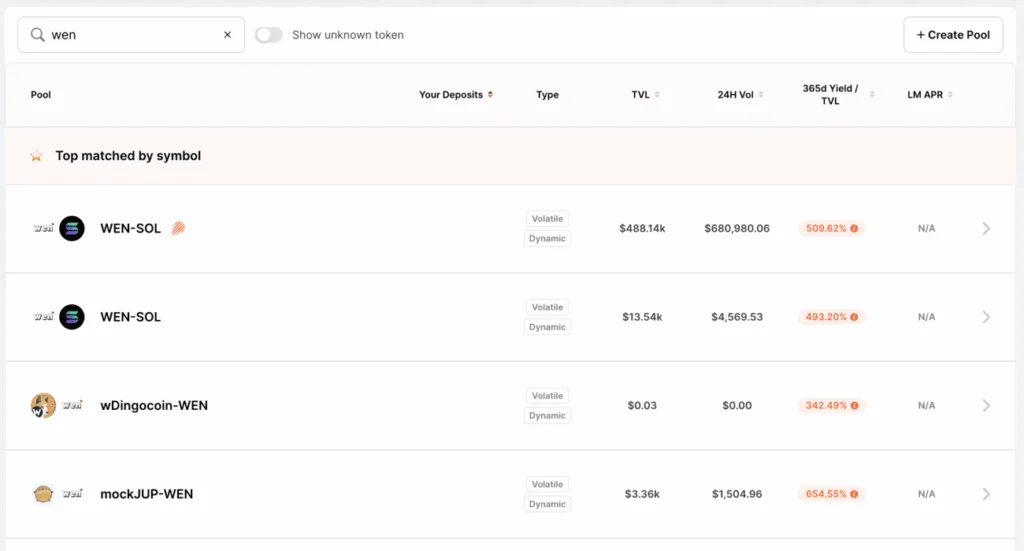Screen dimensions: 1024x551
Task: Click the wDingocoin token icon
Action: (43, 406)
